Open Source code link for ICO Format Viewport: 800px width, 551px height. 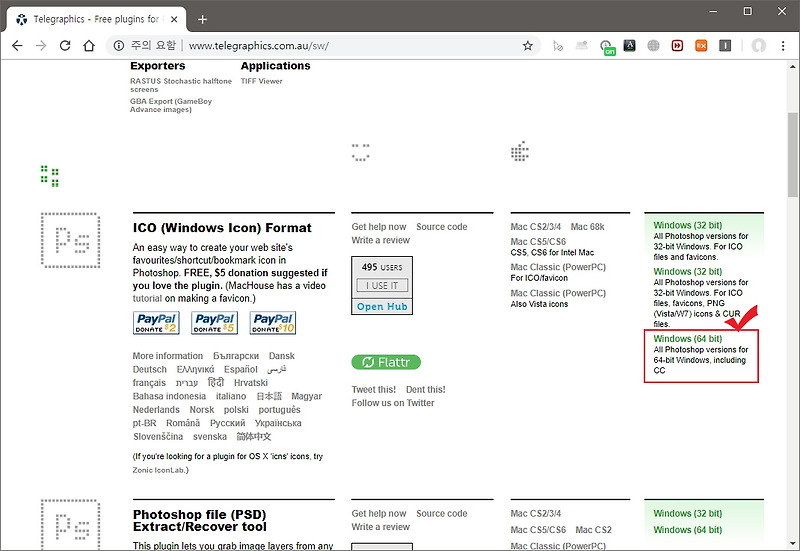point(441,227)
